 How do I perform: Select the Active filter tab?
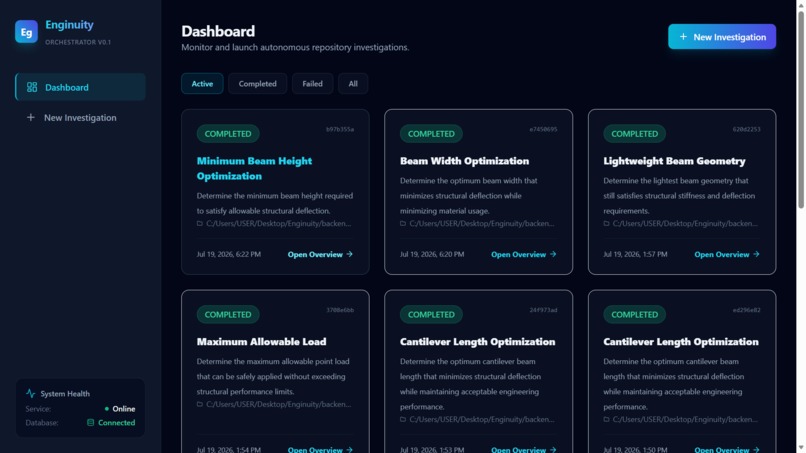point(202,83)
